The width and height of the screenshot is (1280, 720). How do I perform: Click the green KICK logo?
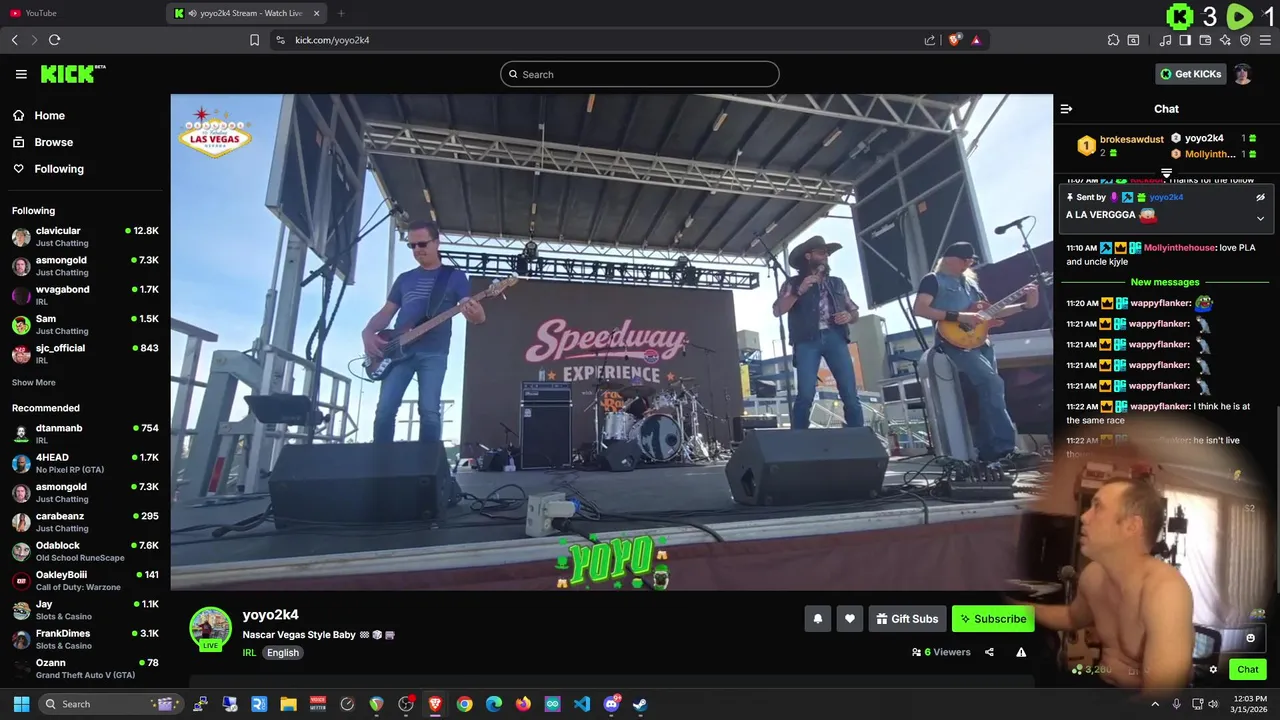[72, 74]
